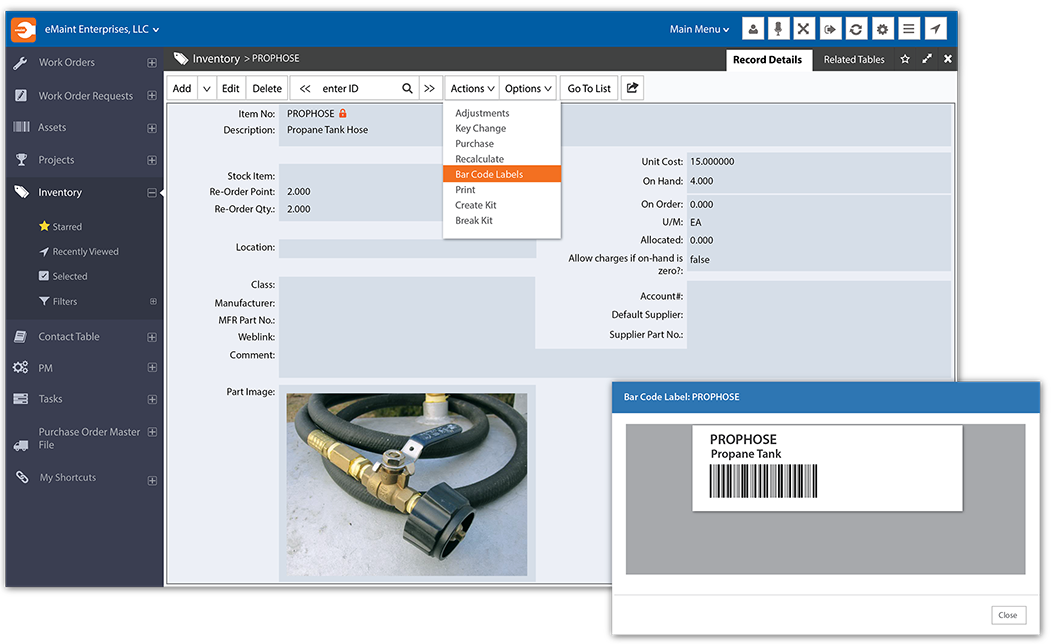Click the Delete button

coord(267,88)
